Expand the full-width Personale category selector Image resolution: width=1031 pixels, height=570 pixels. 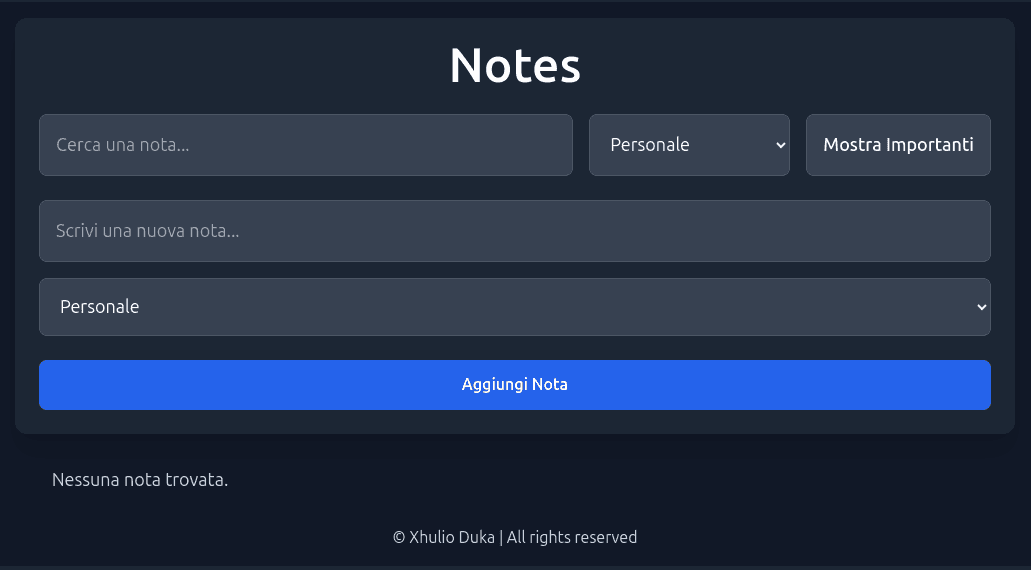[x=514, y=307]
